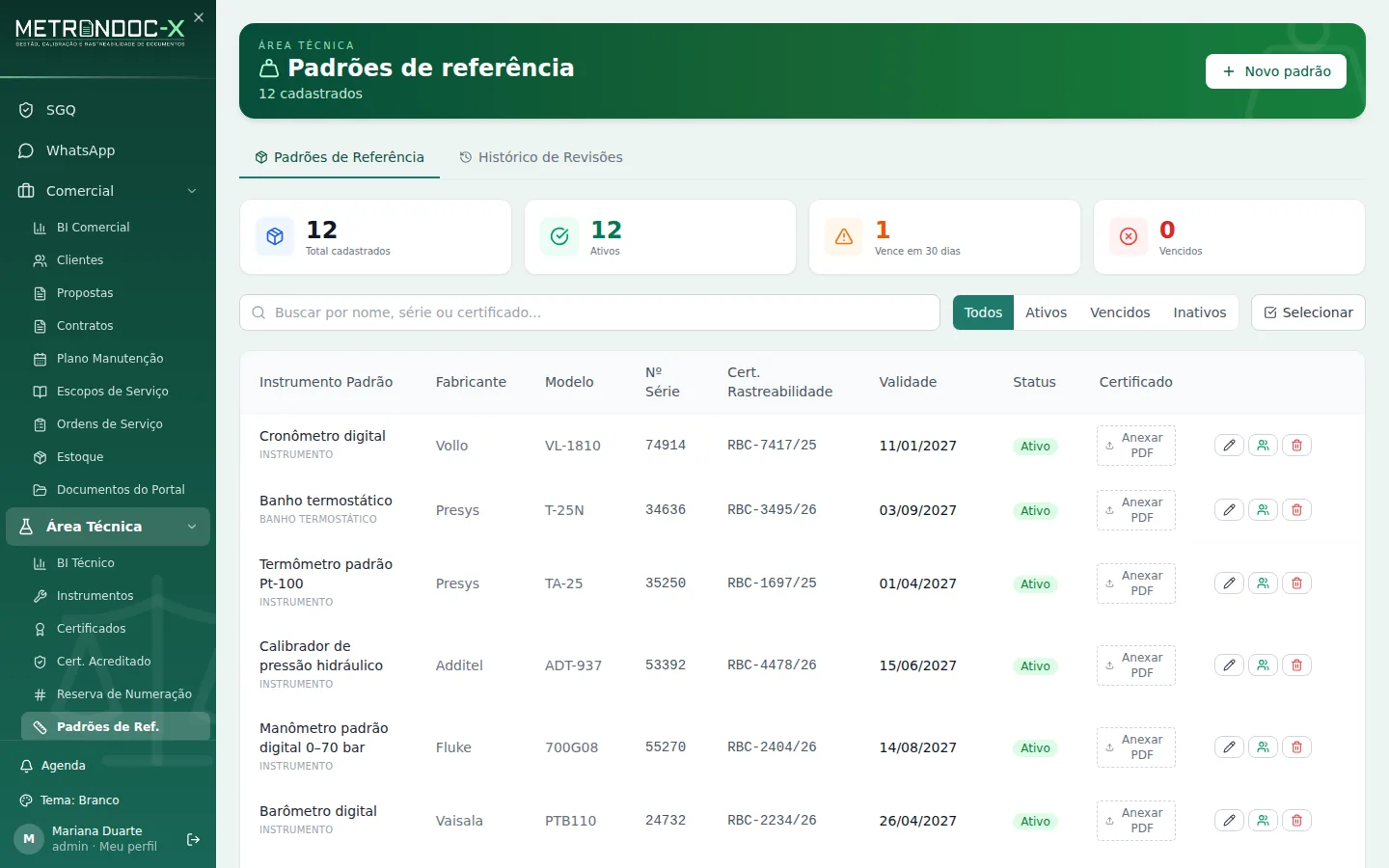Edit the Banho termostático row

click(1229, 510)
